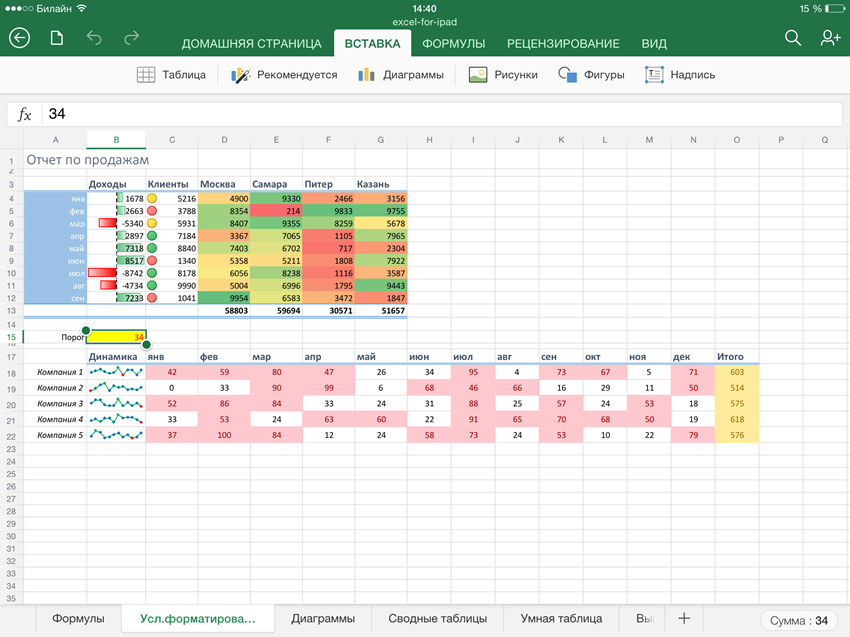Select the Питер cell with 9833
The width and height of the screenshot is (850, 637).
[x=329, y=211]
